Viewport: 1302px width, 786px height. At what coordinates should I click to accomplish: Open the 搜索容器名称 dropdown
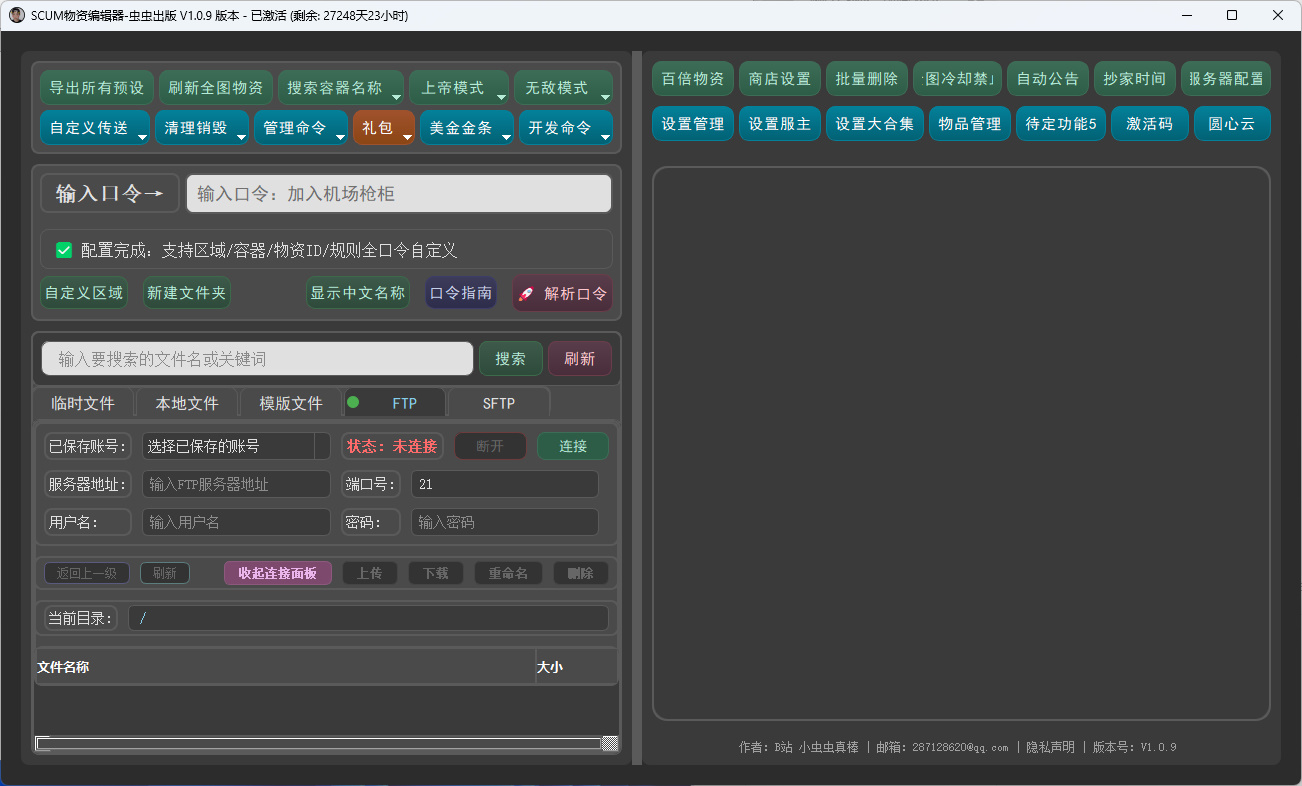(341, 88)
